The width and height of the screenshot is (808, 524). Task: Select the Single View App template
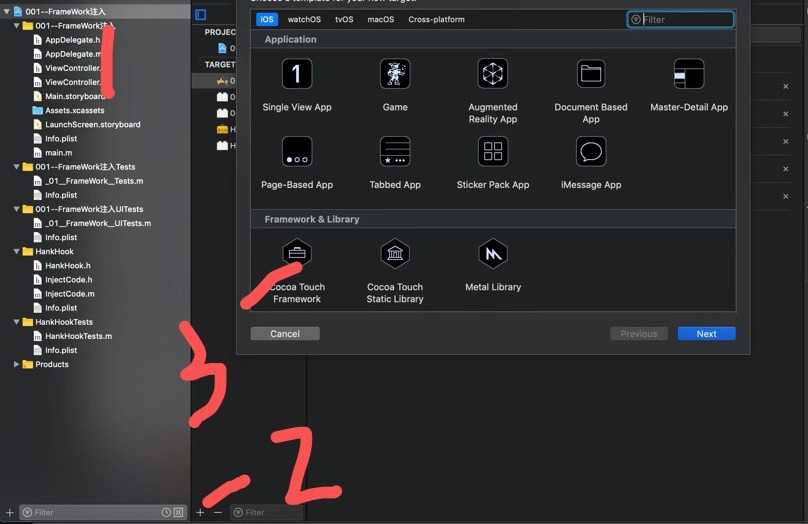(297, 86)
